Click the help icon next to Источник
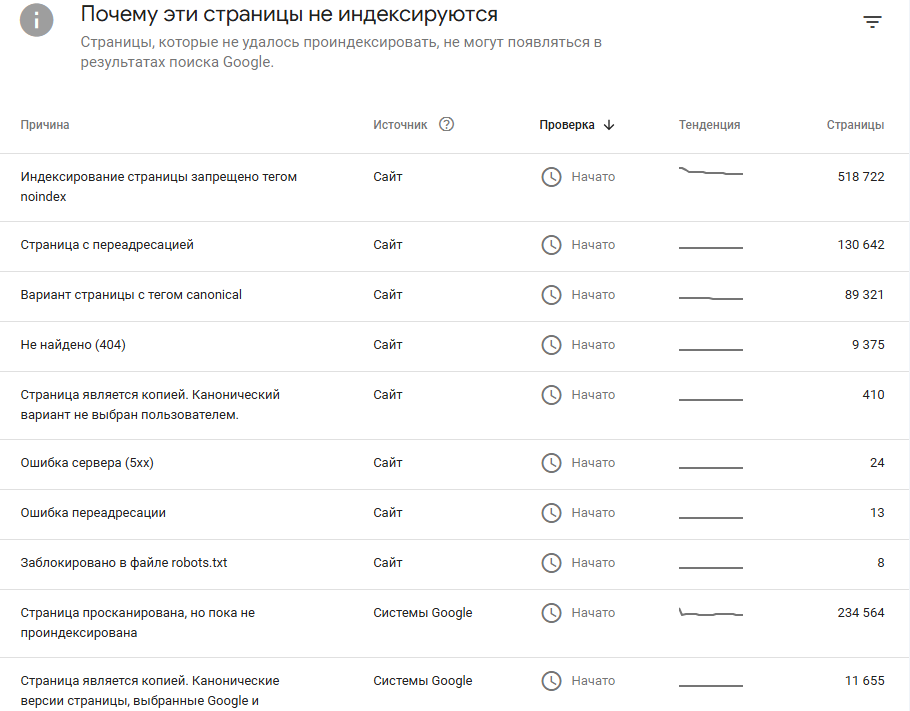Image resolution: width=910 pixels, height=711 pixels. pos(446,125)
